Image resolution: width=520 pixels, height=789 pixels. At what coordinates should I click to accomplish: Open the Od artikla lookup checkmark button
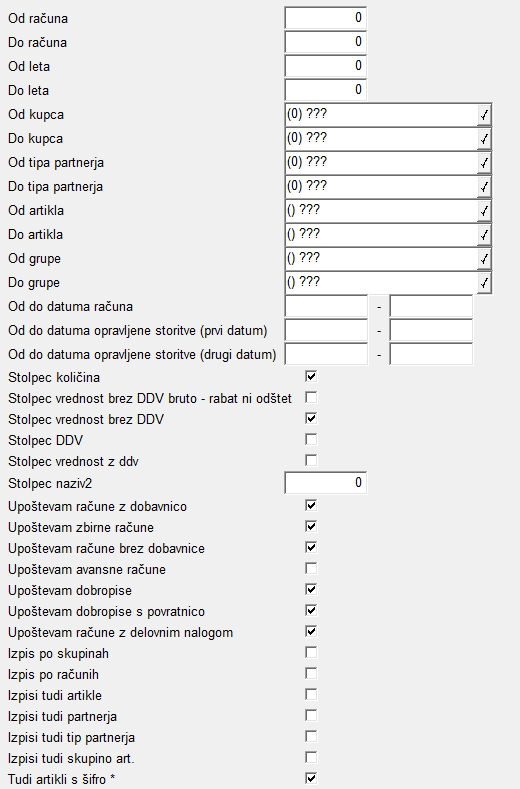pos(484,211)
